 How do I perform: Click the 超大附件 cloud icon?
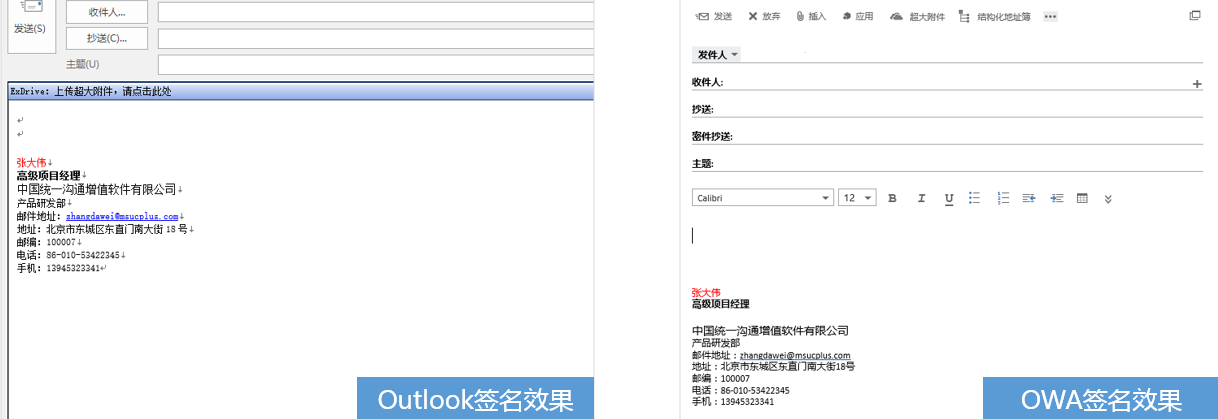pos(896,16)
